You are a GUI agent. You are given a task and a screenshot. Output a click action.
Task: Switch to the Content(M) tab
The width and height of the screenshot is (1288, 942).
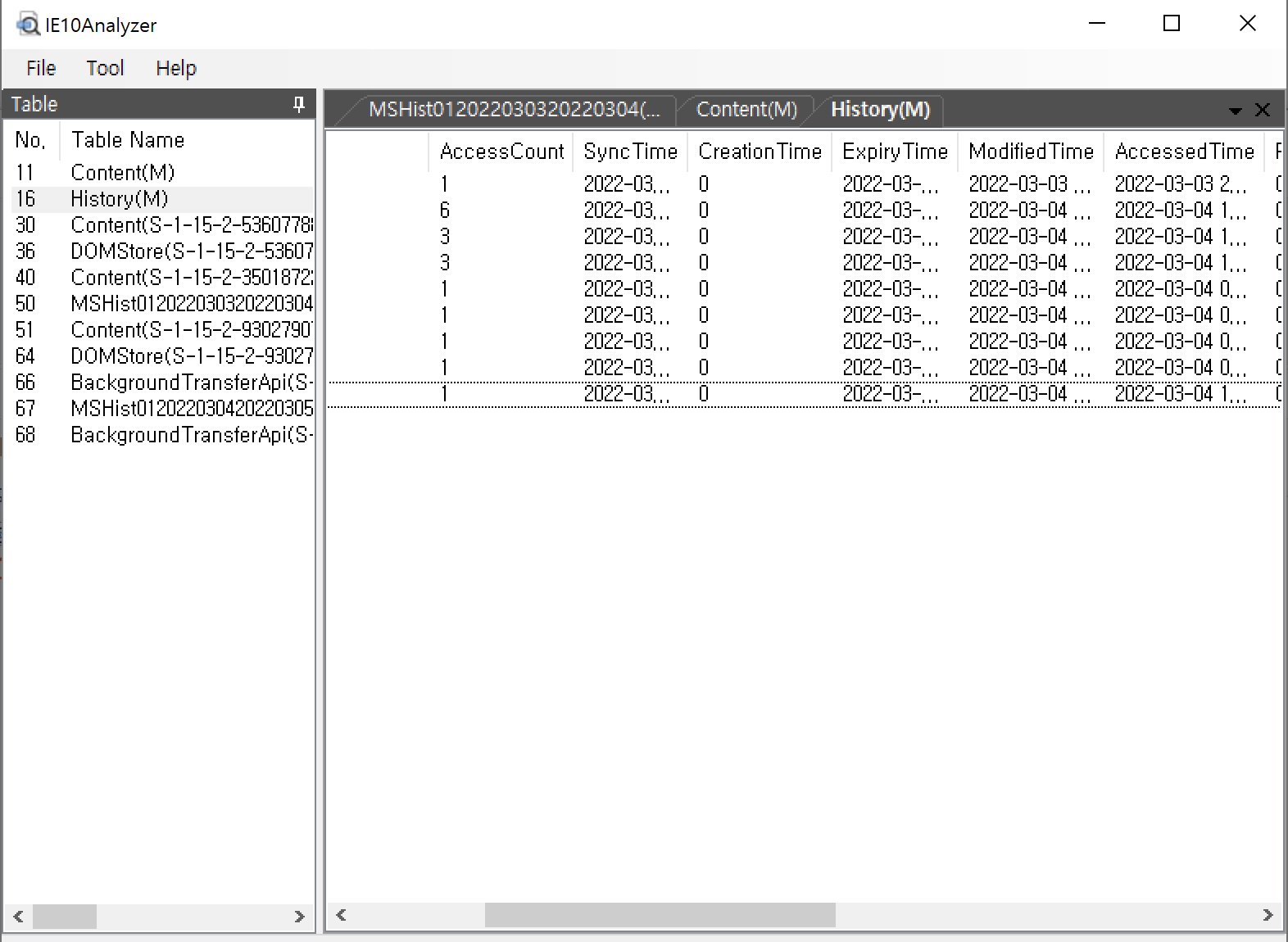pyautogui.click(x=746, y=110)
